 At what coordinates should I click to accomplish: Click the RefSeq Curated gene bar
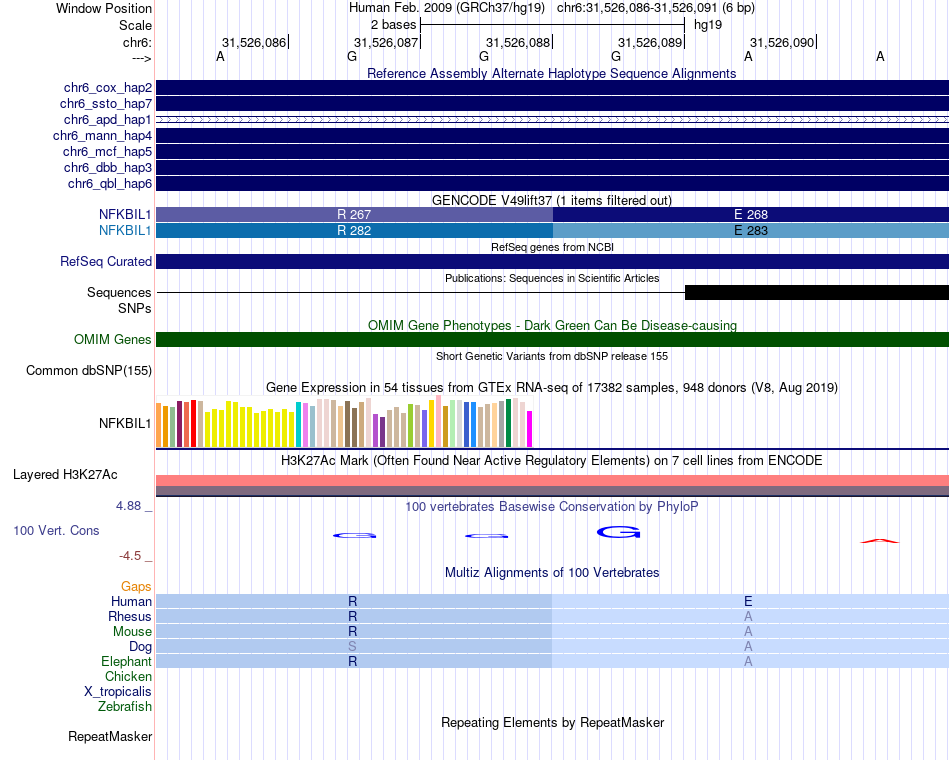click(552, 261)
